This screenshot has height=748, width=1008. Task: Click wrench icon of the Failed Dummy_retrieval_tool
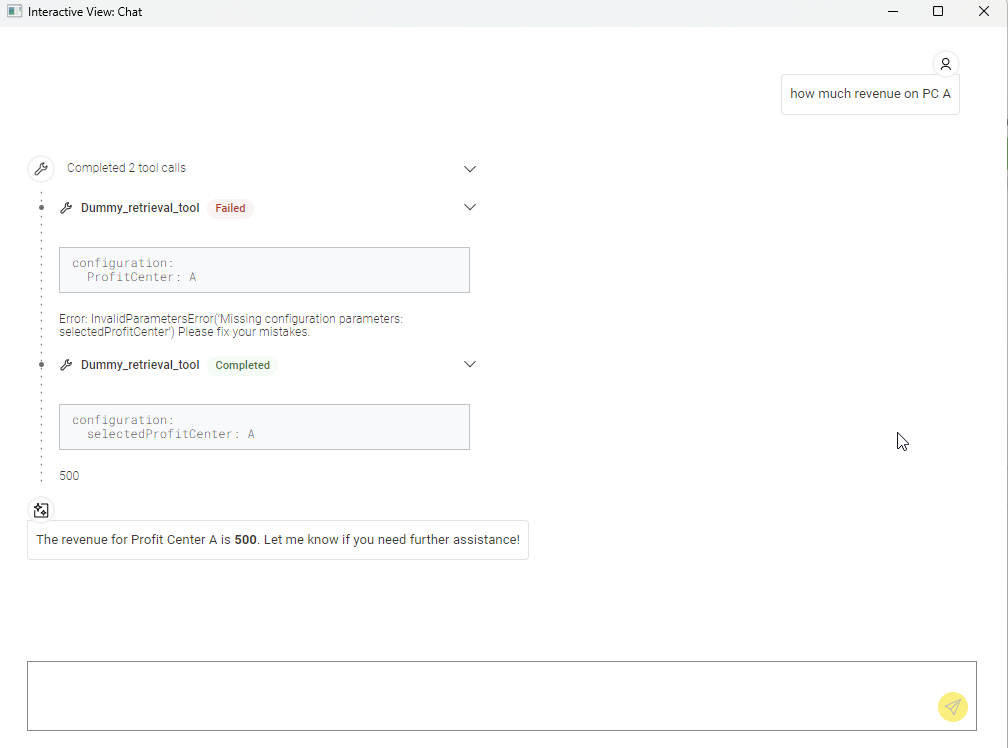coord(67,208)
